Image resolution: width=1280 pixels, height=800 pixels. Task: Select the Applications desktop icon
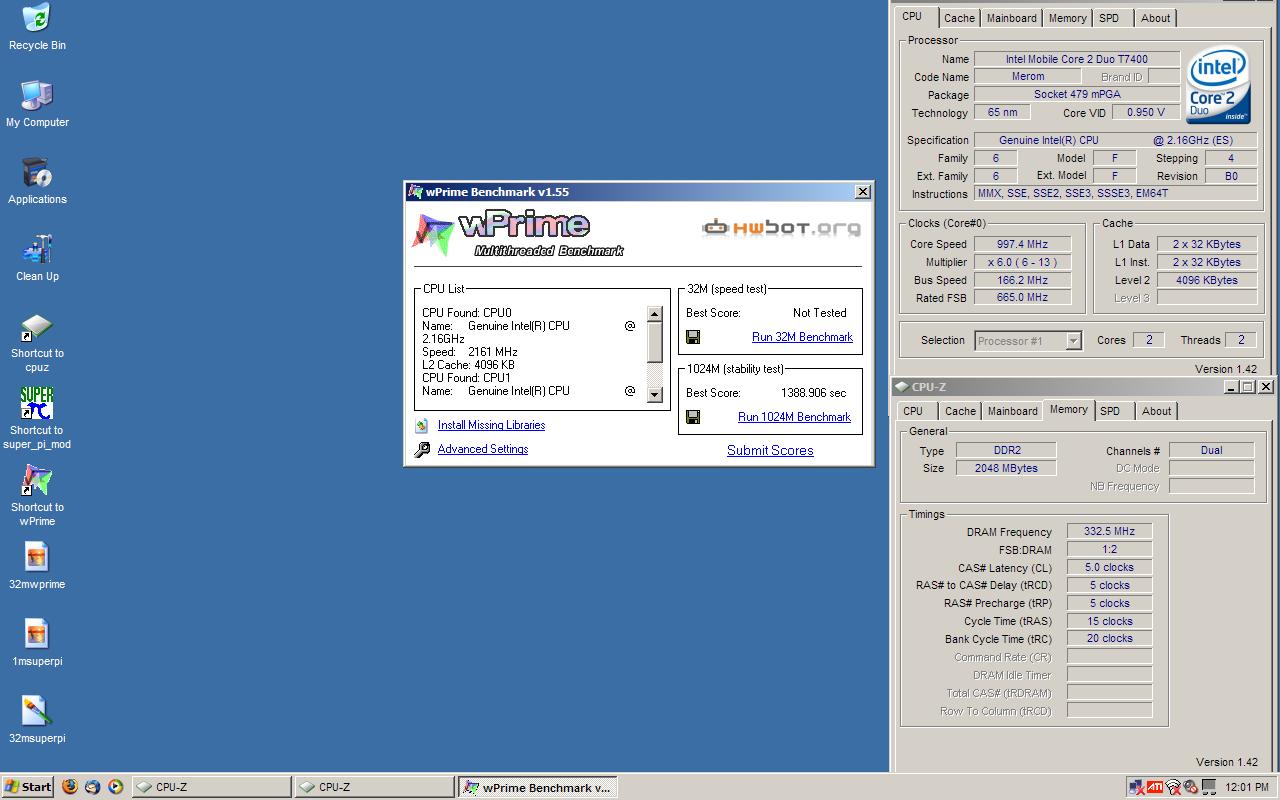(37, 172)
